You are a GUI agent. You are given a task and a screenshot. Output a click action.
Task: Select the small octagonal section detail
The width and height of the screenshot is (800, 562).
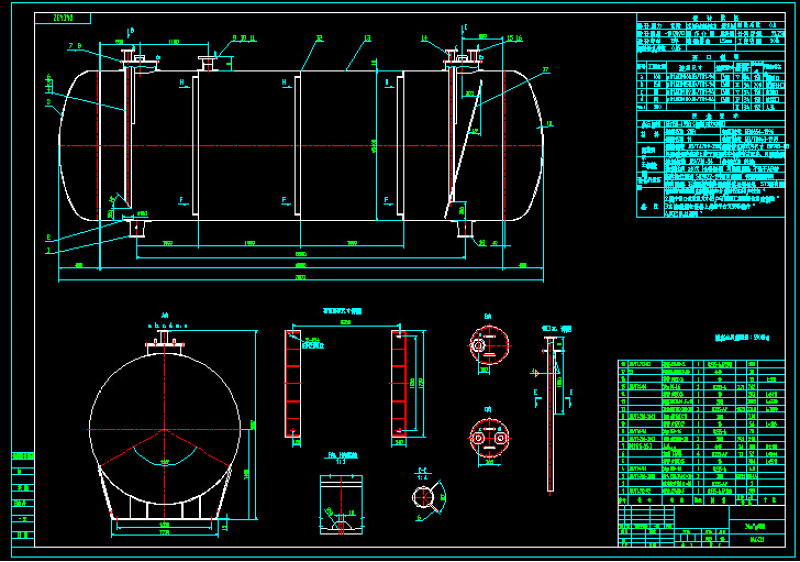click(x=423, y=496)
